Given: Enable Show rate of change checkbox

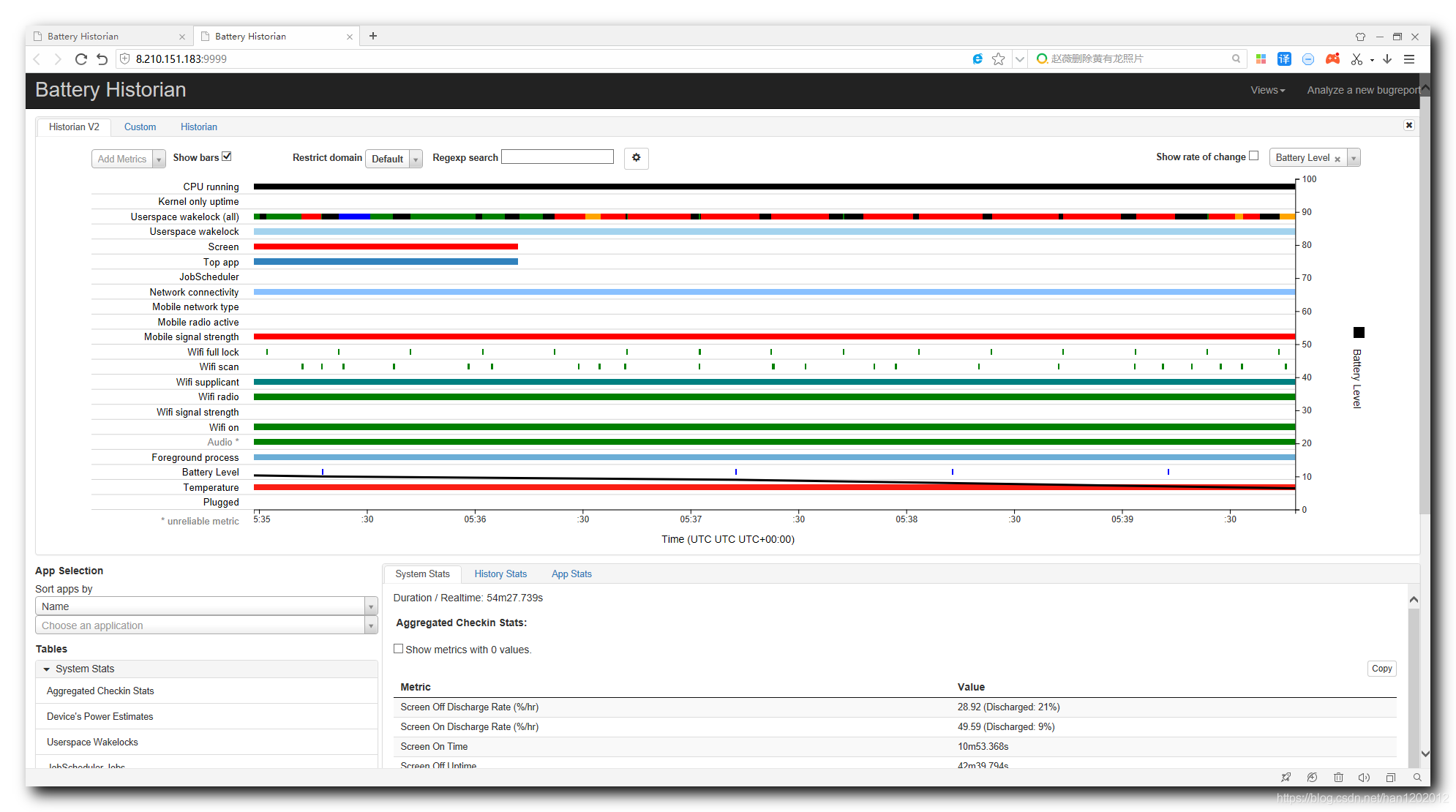Looking at the screenshot, I should (x=1253, y=156).
